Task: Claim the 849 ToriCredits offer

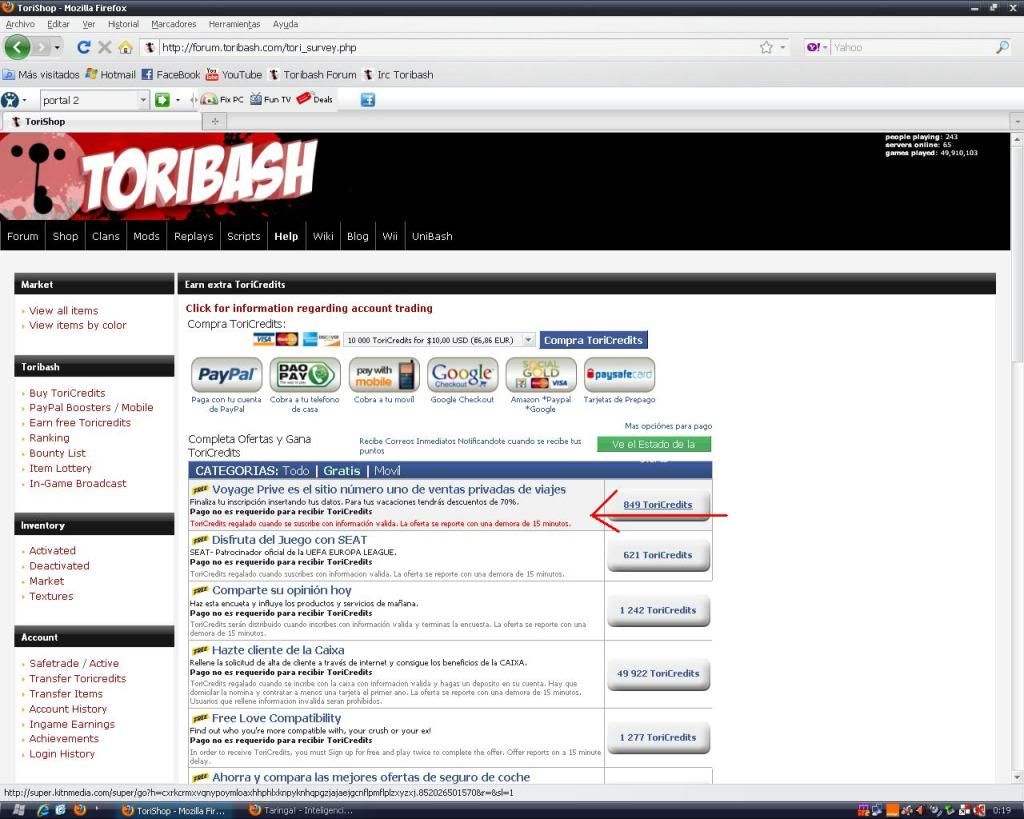Action: pos(658,505)
